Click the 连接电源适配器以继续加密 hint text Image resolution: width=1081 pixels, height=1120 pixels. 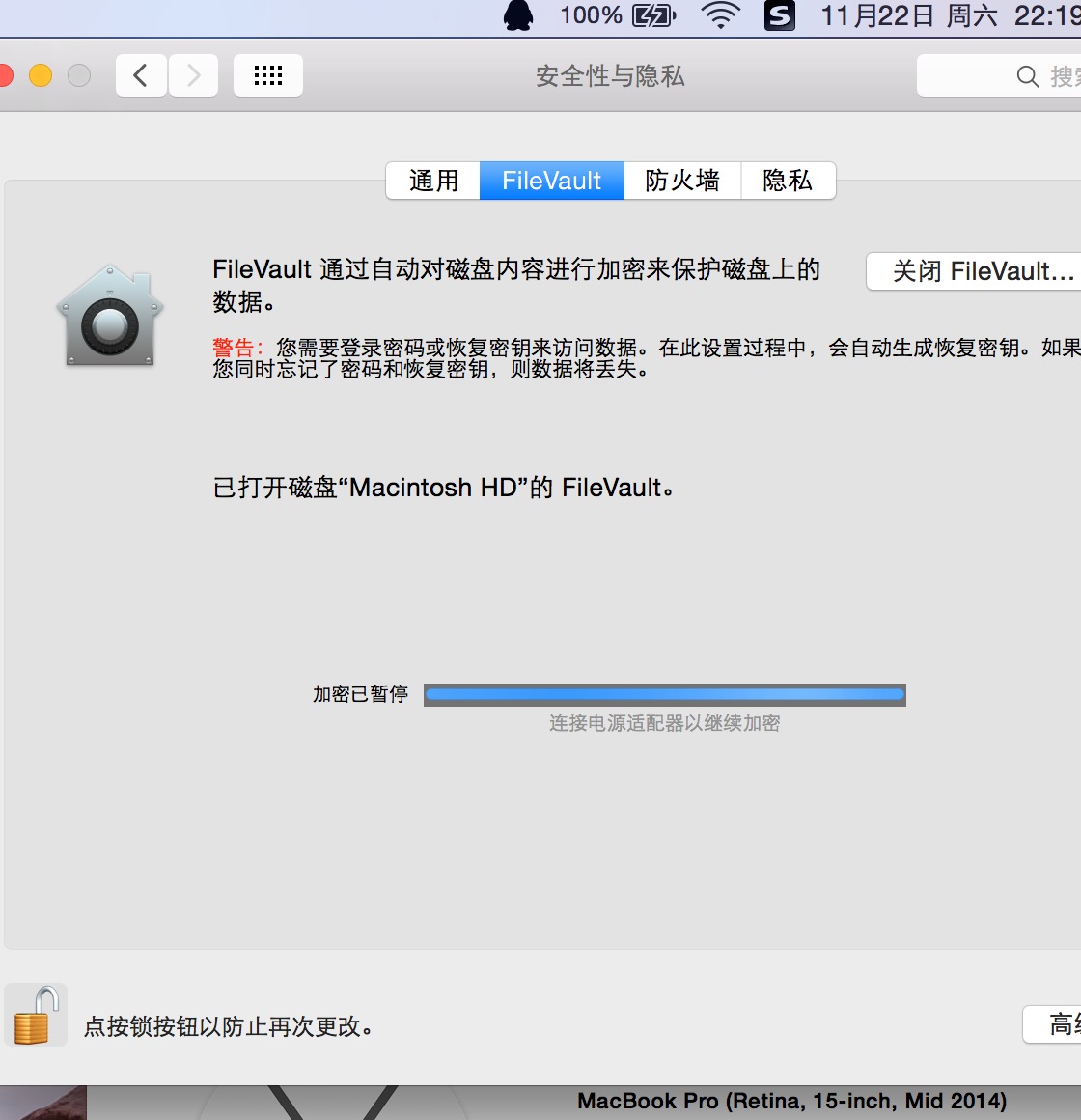(x=665, y=723)
